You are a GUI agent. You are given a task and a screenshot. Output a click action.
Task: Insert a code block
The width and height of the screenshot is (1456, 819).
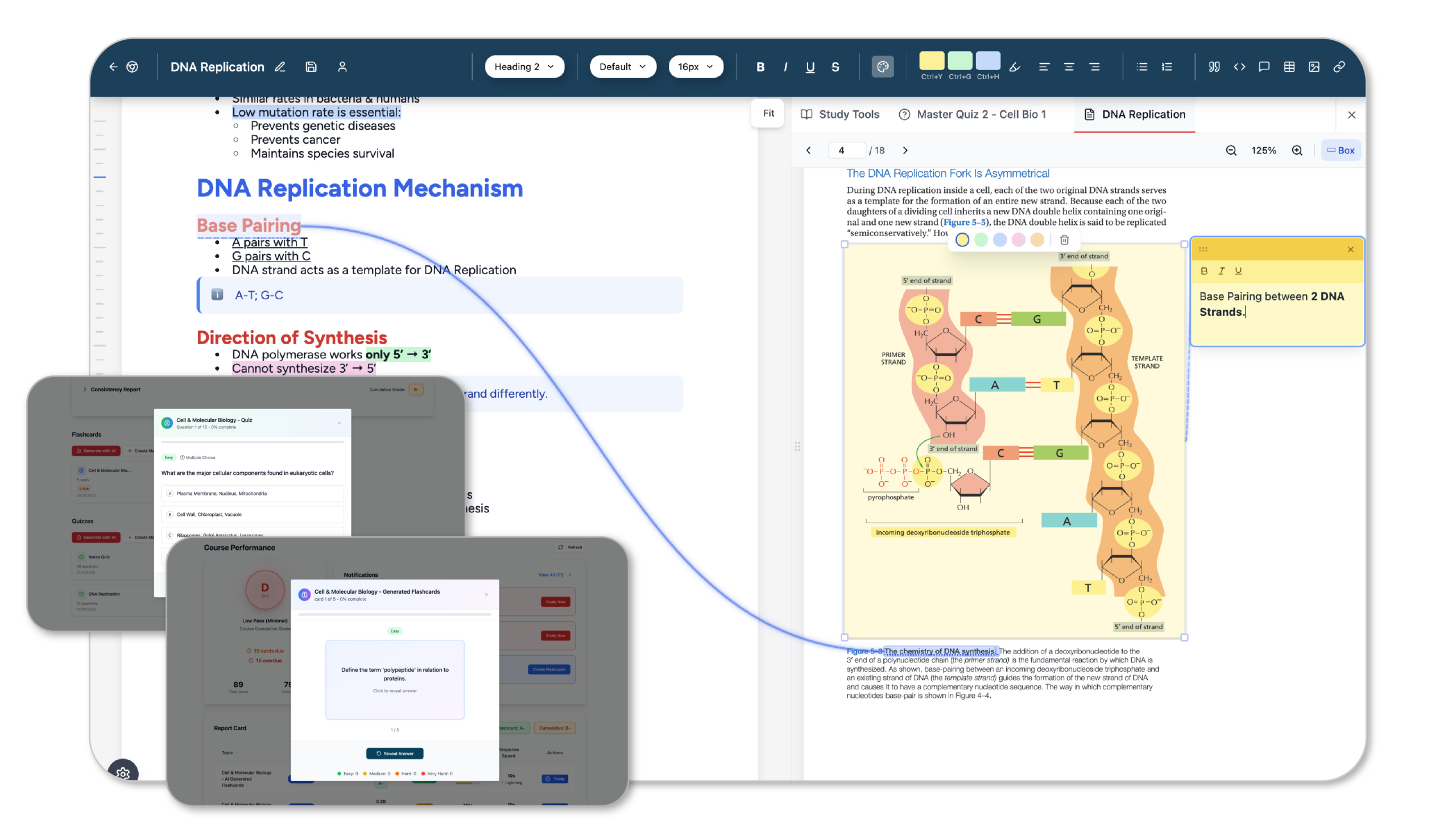[1239, 67]
